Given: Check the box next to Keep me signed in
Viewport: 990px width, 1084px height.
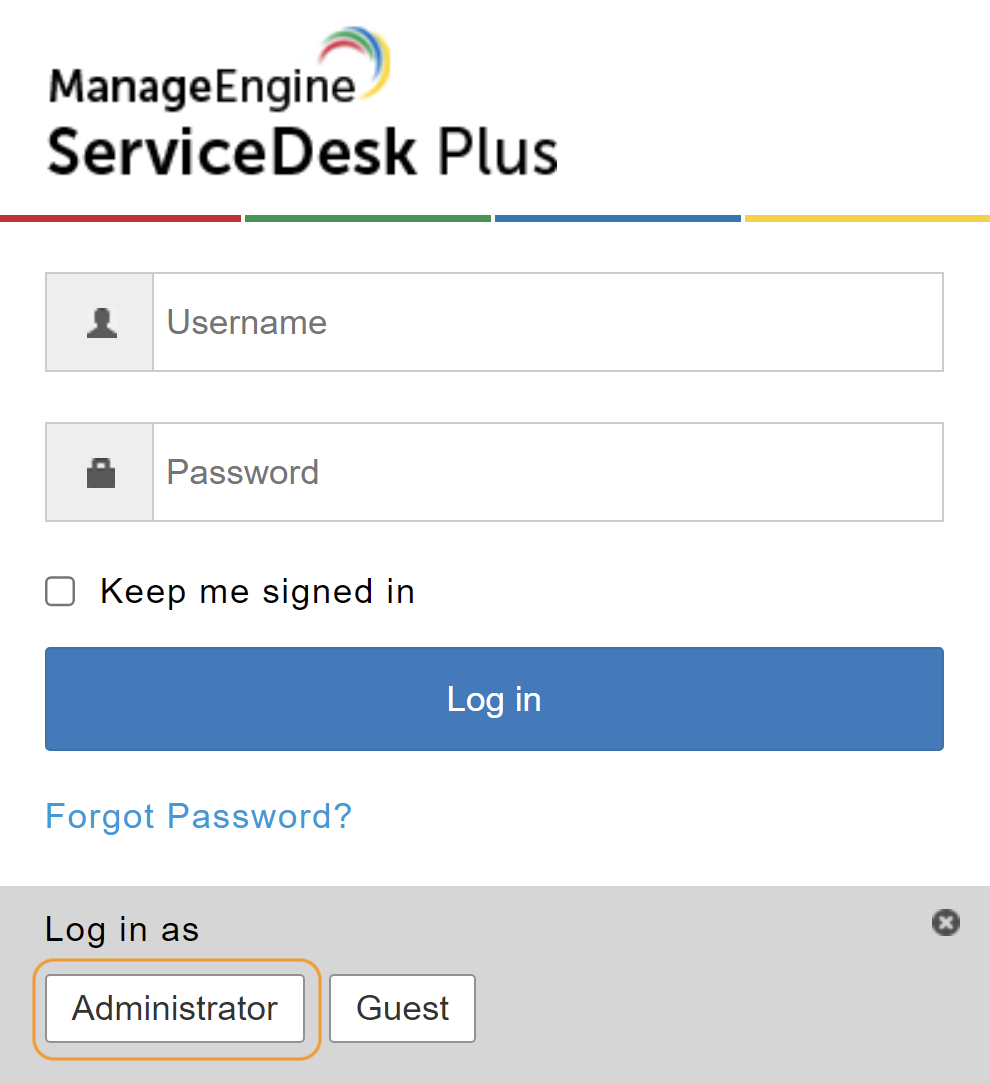Looking at the screenshot, I should [x=60, y=591].
